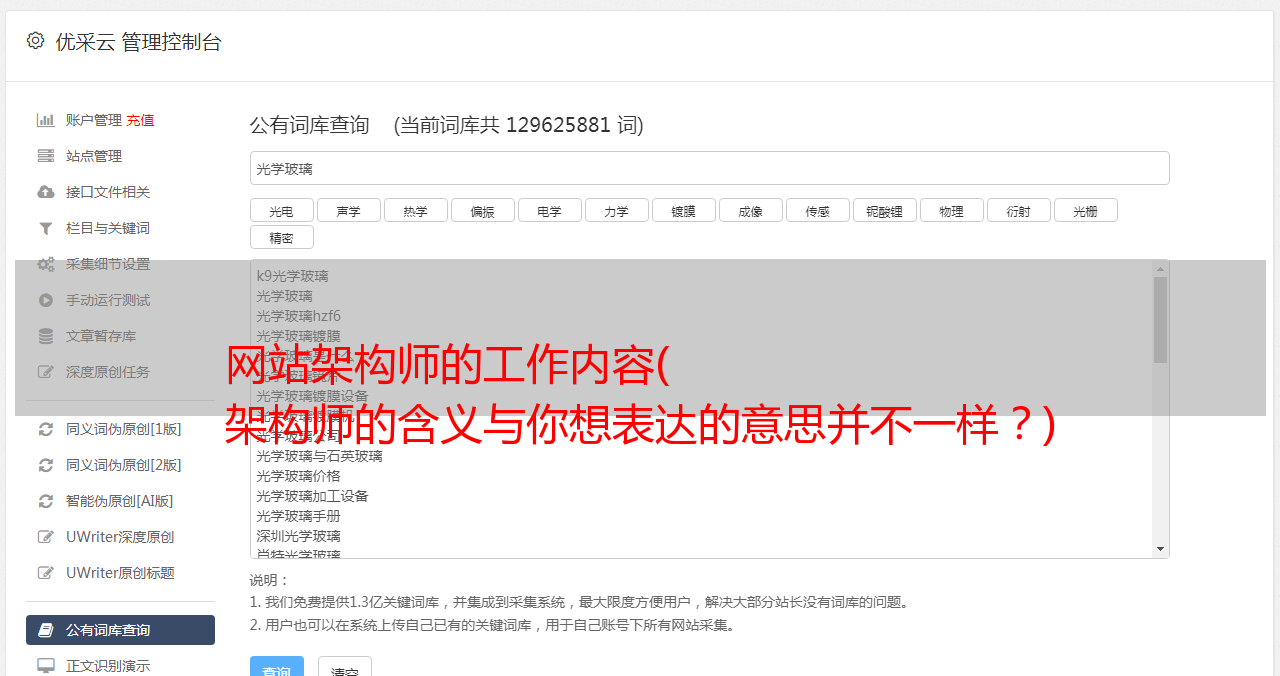Click the refresh icon for 同义词伪原创[1版]
The width and height of the screenshot is (1280, 676).
46,429
